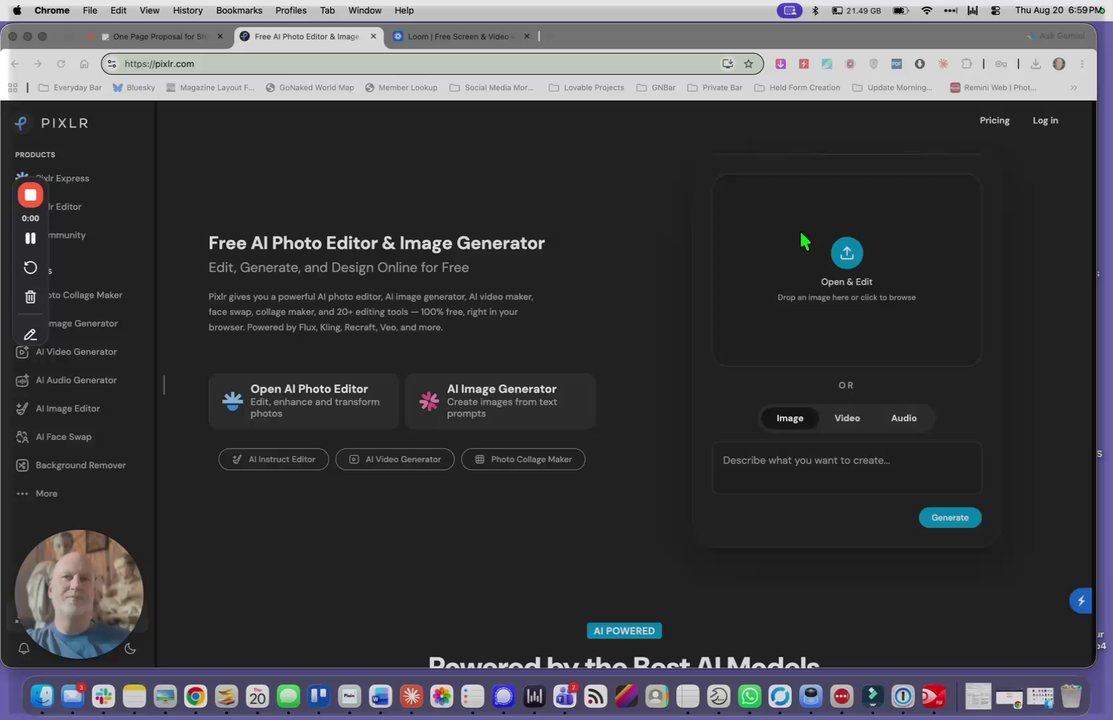Open the Everyday Bar bookmark folder
The image size is (1113, 720).
point(70,87)
